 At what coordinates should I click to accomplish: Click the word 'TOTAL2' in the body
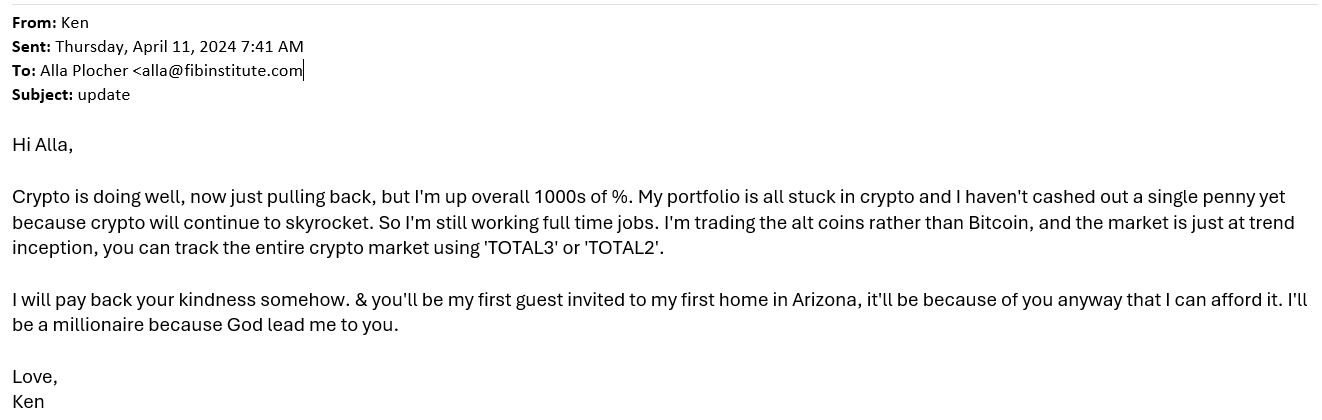[622, 248]
